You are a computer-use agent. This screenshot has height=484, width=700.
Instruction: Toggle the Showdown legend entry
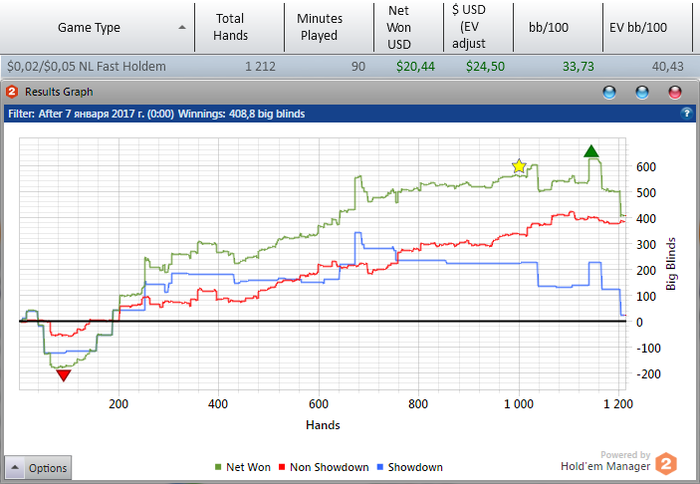pos(410,467)
